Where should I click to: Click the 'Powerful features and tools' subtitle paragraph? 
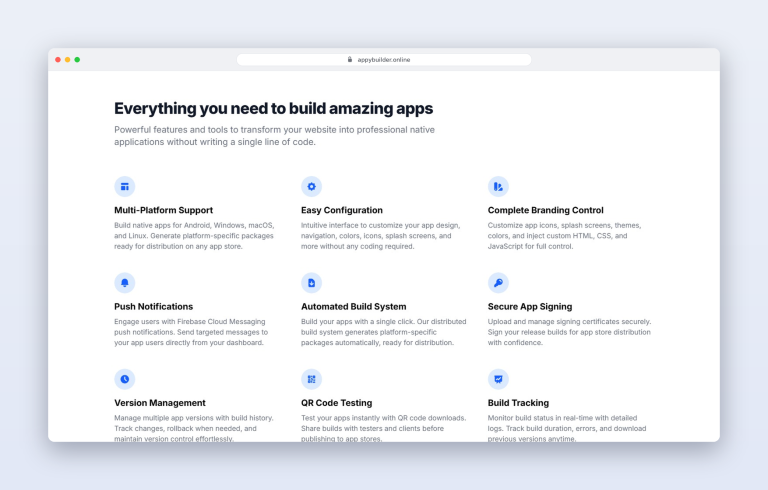274,136
